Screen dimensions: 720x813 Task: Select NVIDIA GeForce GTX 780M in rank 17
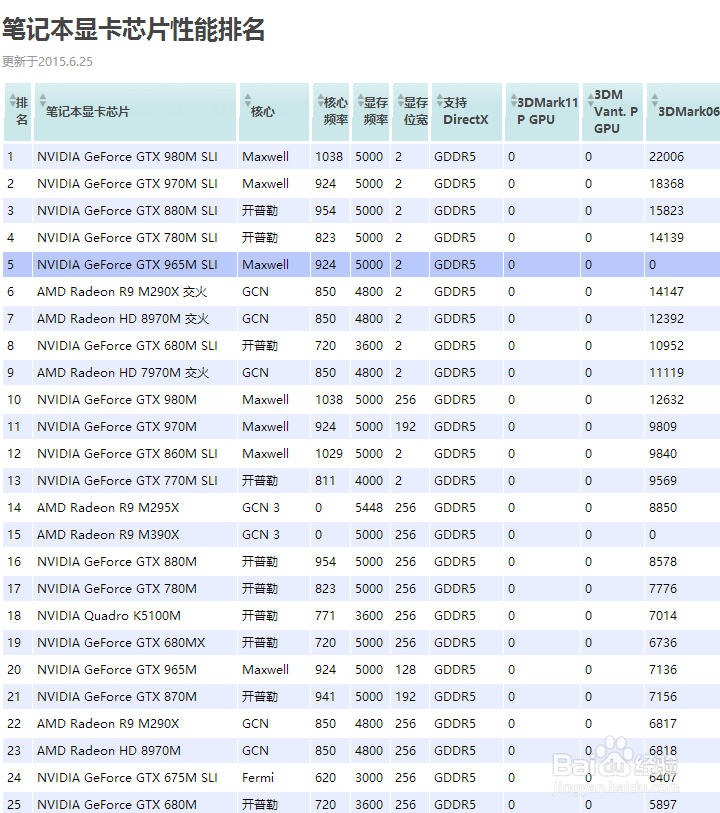(117, 588)
